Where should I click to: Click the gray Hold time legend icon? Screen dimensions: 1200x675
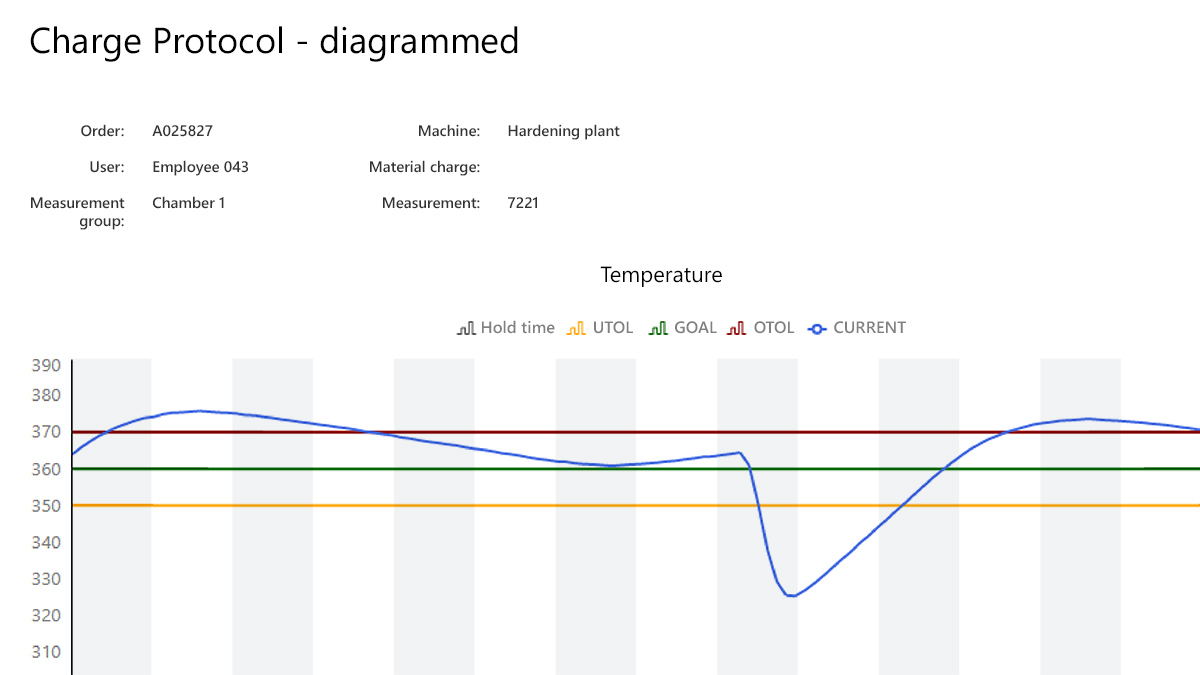(466, 328)
